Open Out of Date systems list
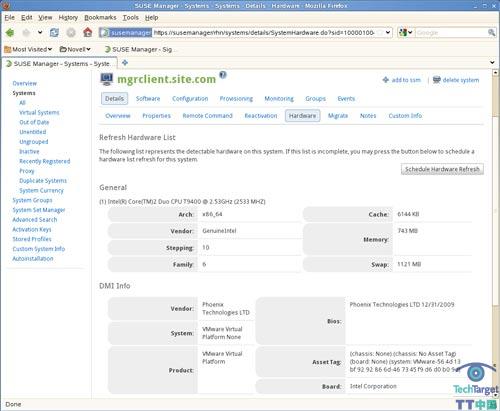 [x=34, y=122]
